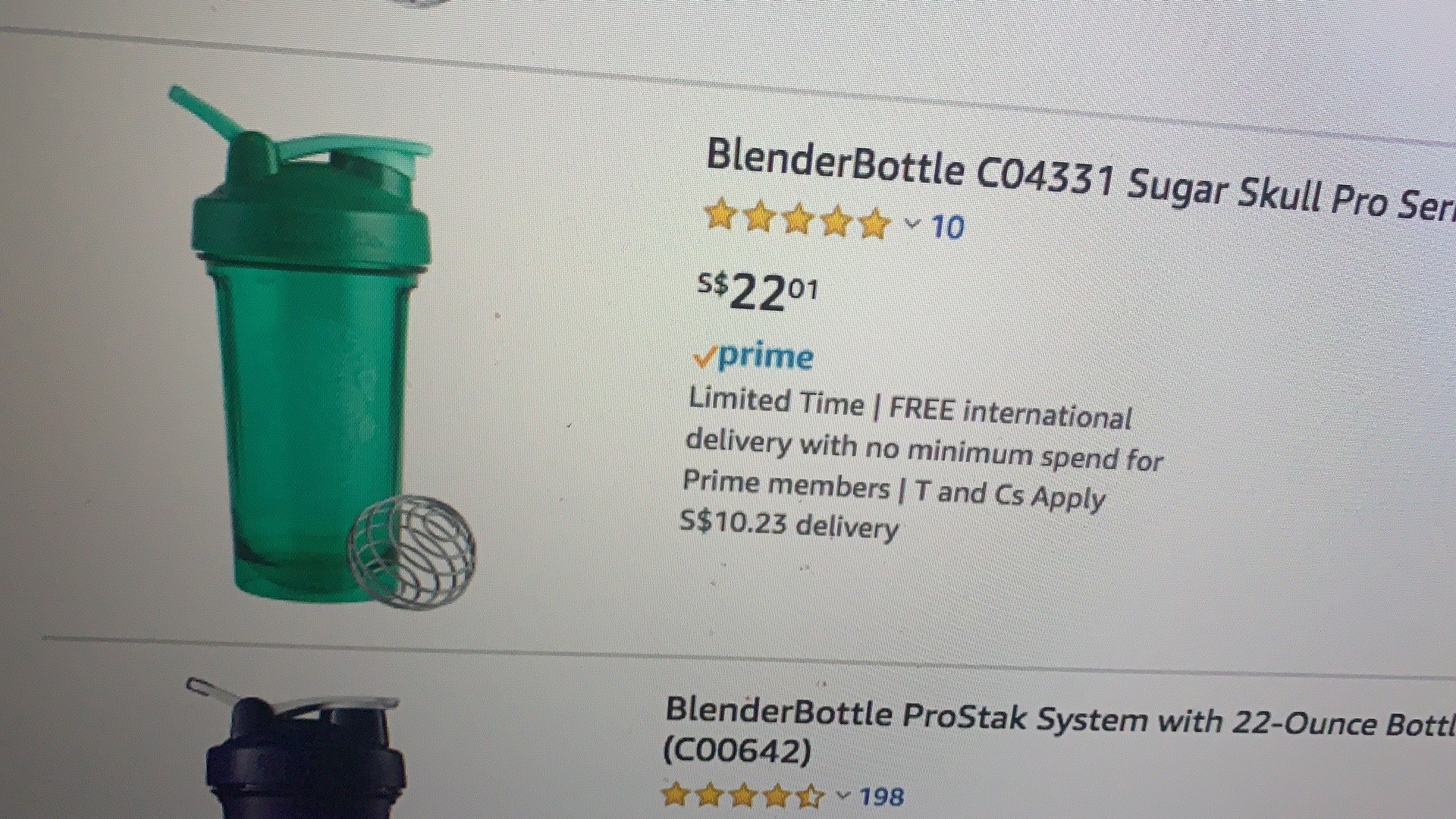
Task: Click the Limited Time free delivery text
Action: tap(922, 450)
